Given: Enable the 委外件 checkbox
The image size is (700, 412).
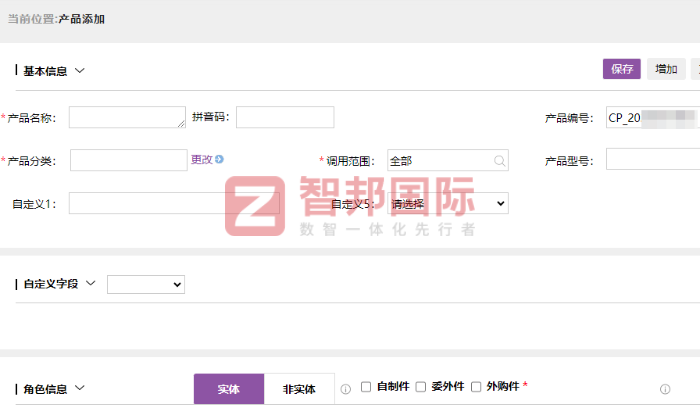Looking at the screenshot, I should pos(421,387).
